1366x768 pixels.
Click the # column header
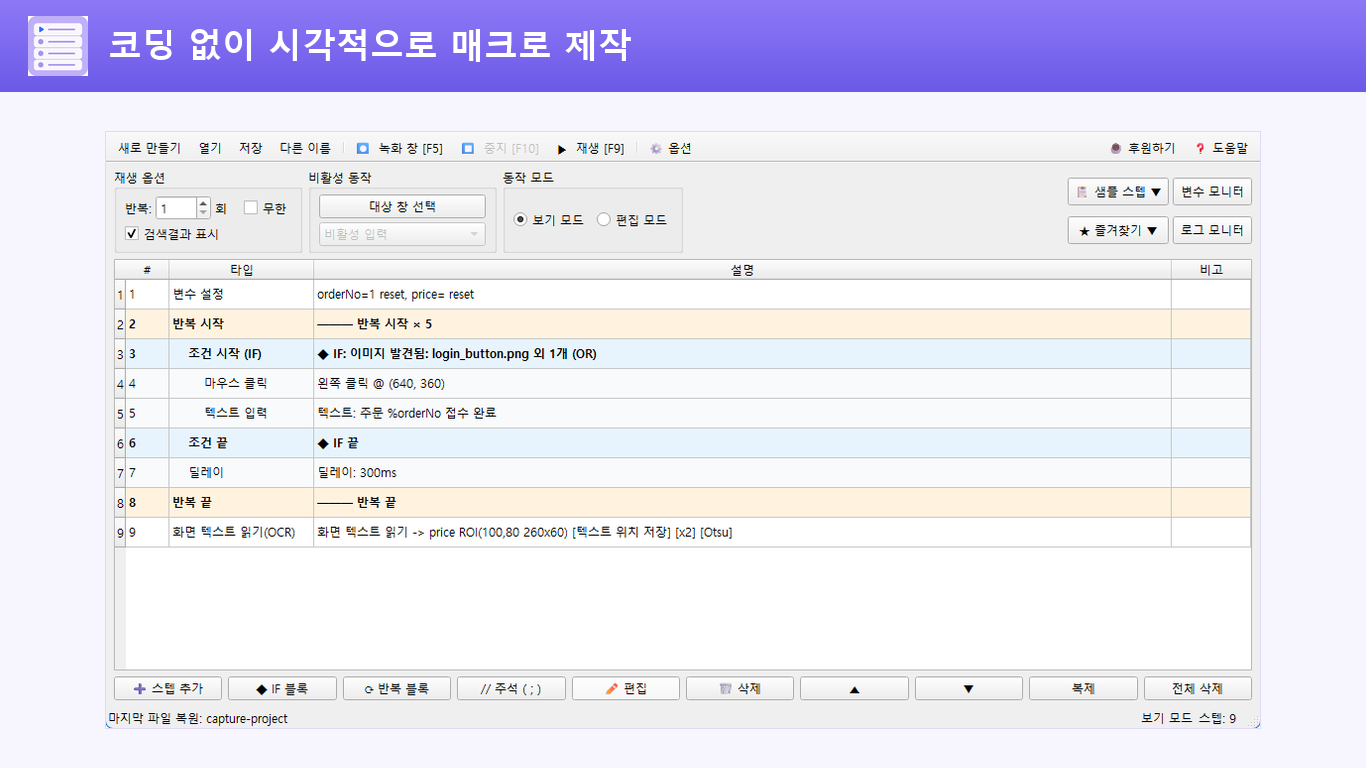(x=147, y=270)
